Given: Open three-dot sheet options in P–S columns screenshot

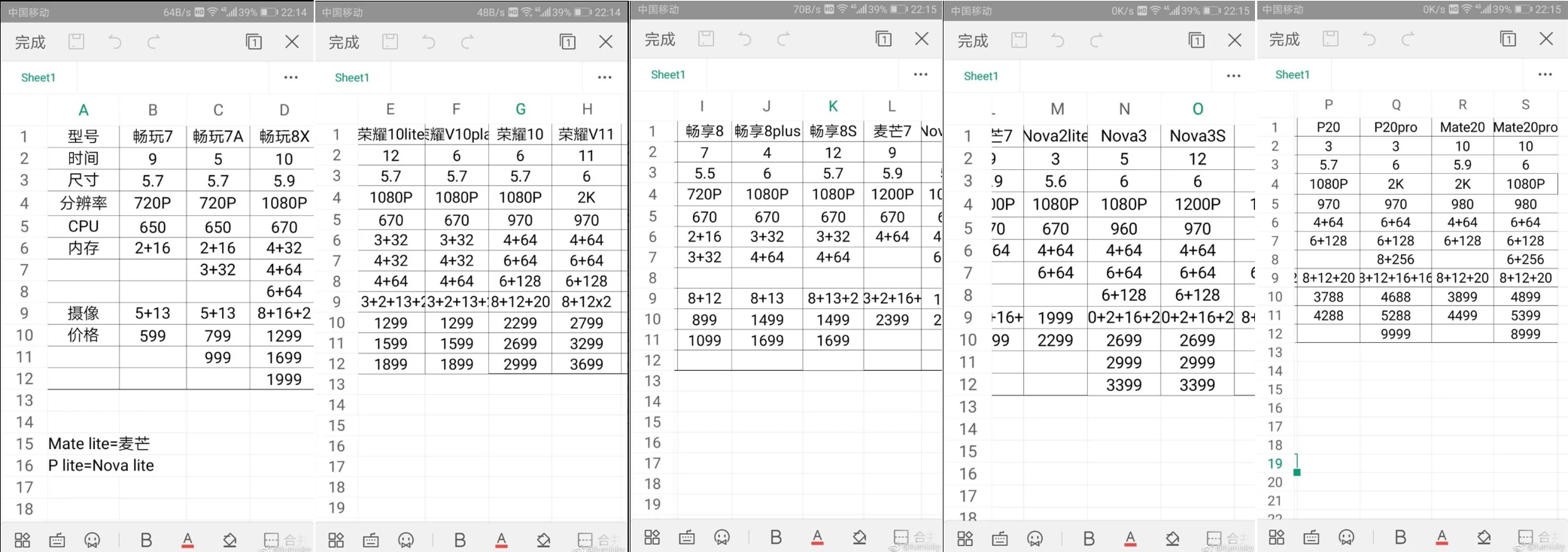Looking at the screenshot, I should [1545, 74].
